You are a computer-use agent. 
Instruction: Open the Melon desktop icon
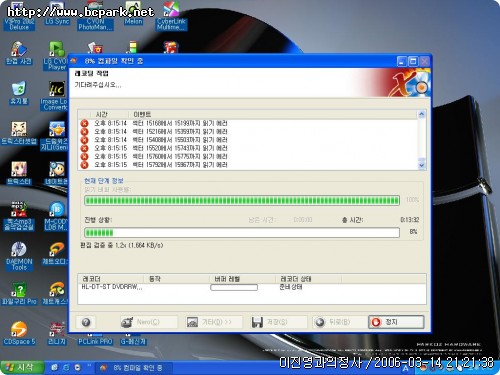pyautogui.click(x=133, y=14)
